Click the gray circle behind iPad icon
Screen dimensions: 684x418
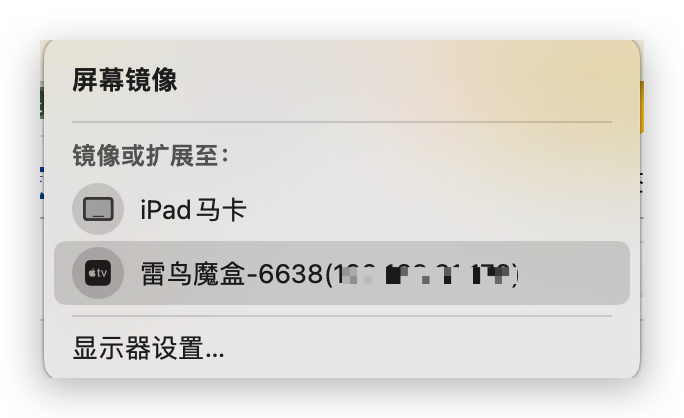[98, 209]
